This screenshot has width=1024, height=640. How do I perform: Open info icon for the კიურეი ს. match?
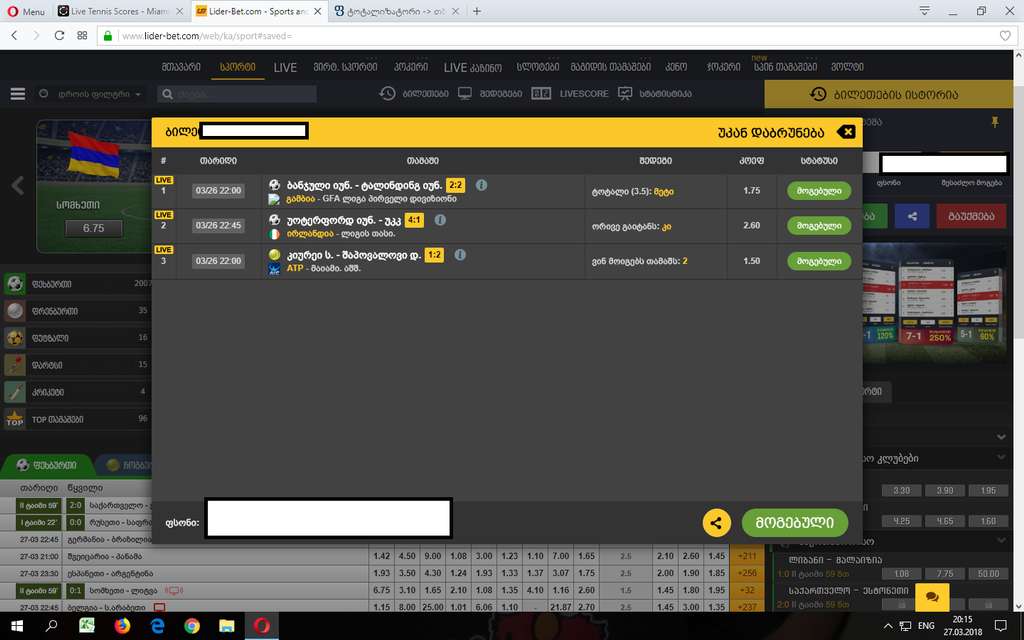460,255
